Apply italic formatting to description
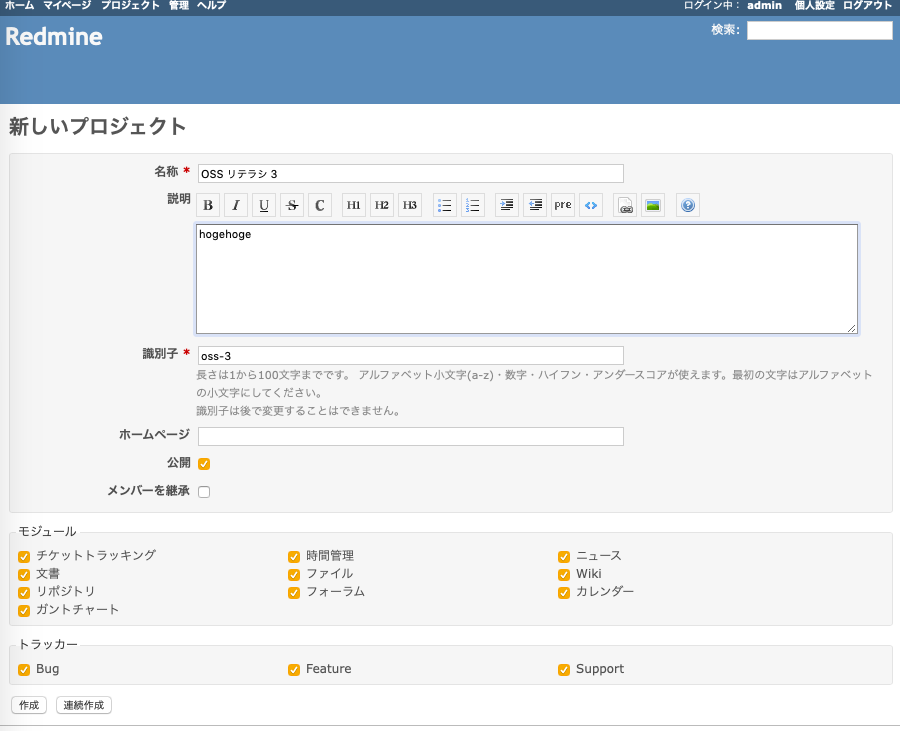Viewport: 900px width, 731px height. [x=236, y=206]
